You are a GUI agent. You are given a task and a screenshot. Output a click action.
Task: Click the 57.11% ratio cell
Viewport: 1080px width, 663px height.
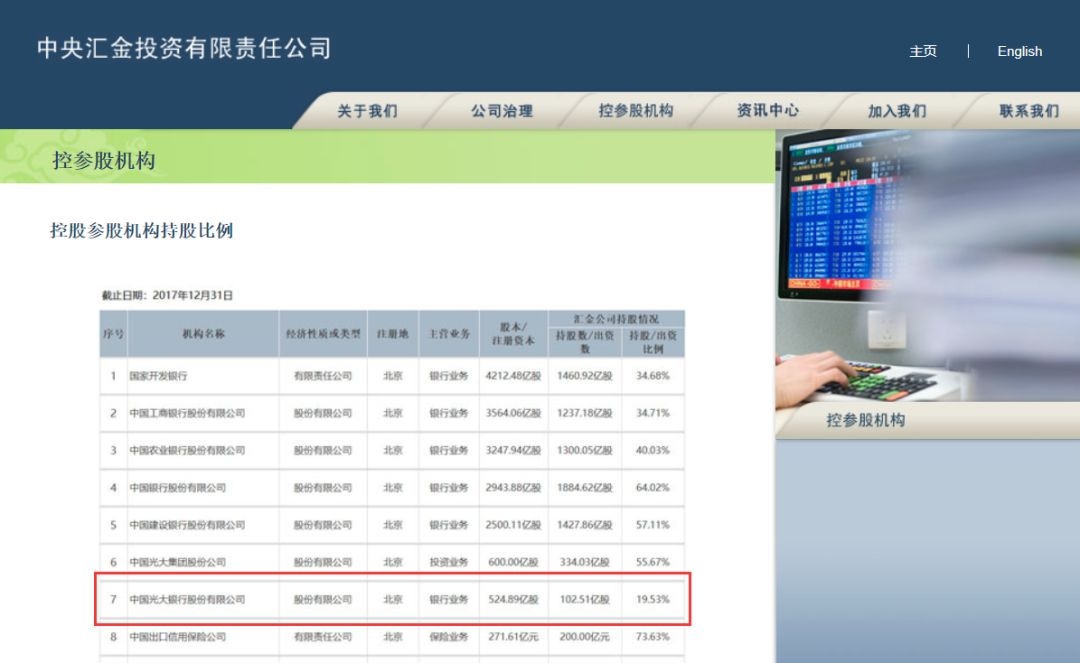pos(652,525)
